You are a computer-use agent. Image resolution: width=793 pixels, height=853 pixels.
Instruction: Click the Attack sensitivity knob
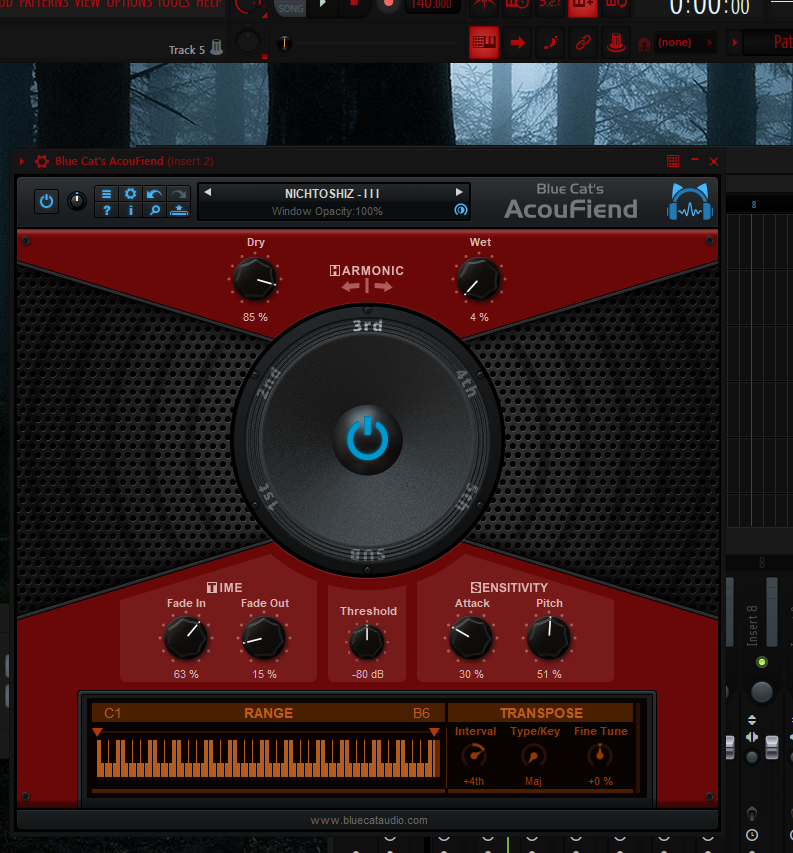(x=471, y=638)
